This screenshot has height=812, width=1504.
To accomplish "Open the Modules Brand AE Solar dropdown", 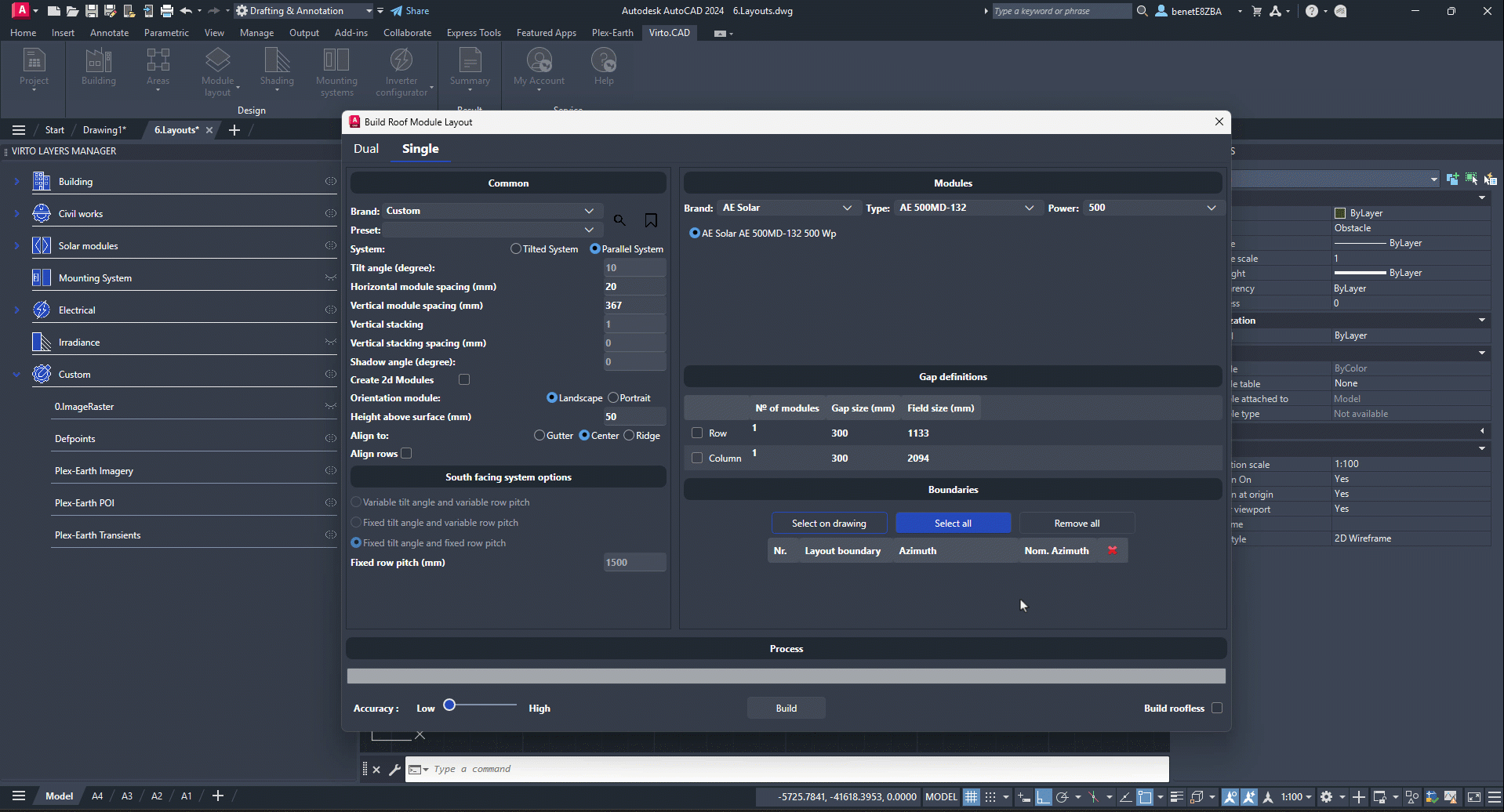I will coord(788,208).
